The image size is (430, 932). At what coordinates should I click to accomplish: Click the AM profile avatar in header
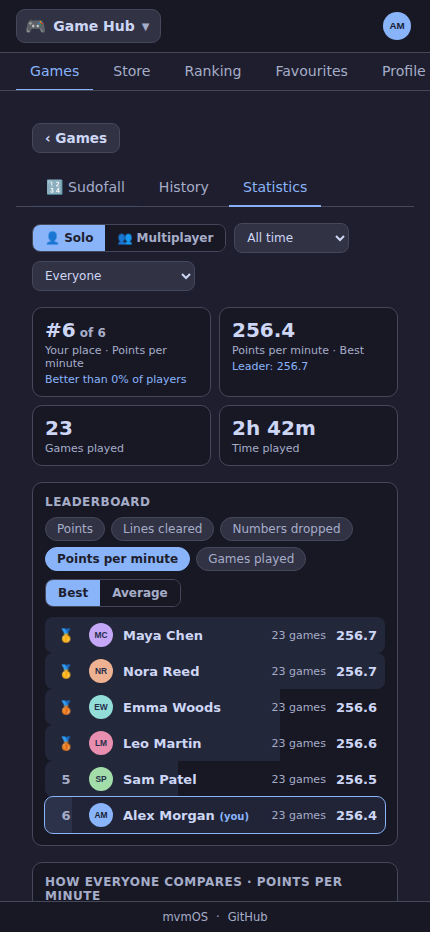click(x=397, y=26)
